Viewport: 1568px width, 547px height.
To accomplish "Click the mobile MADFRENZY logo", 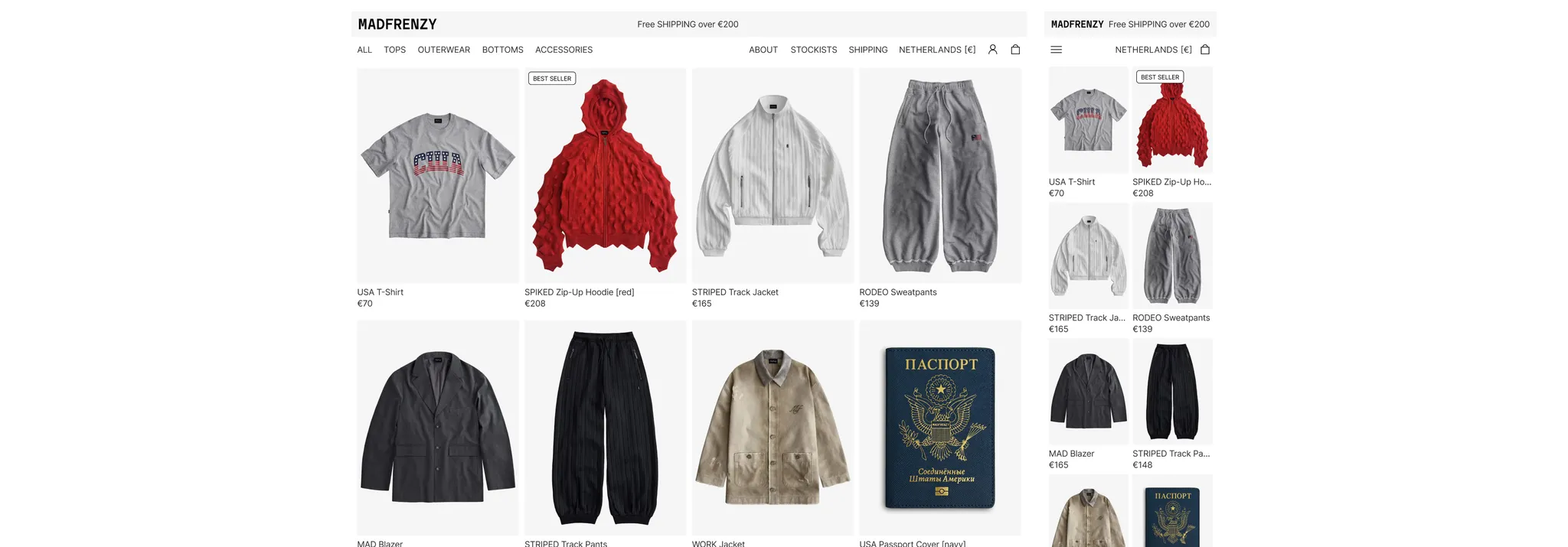I will [1077, 24].
